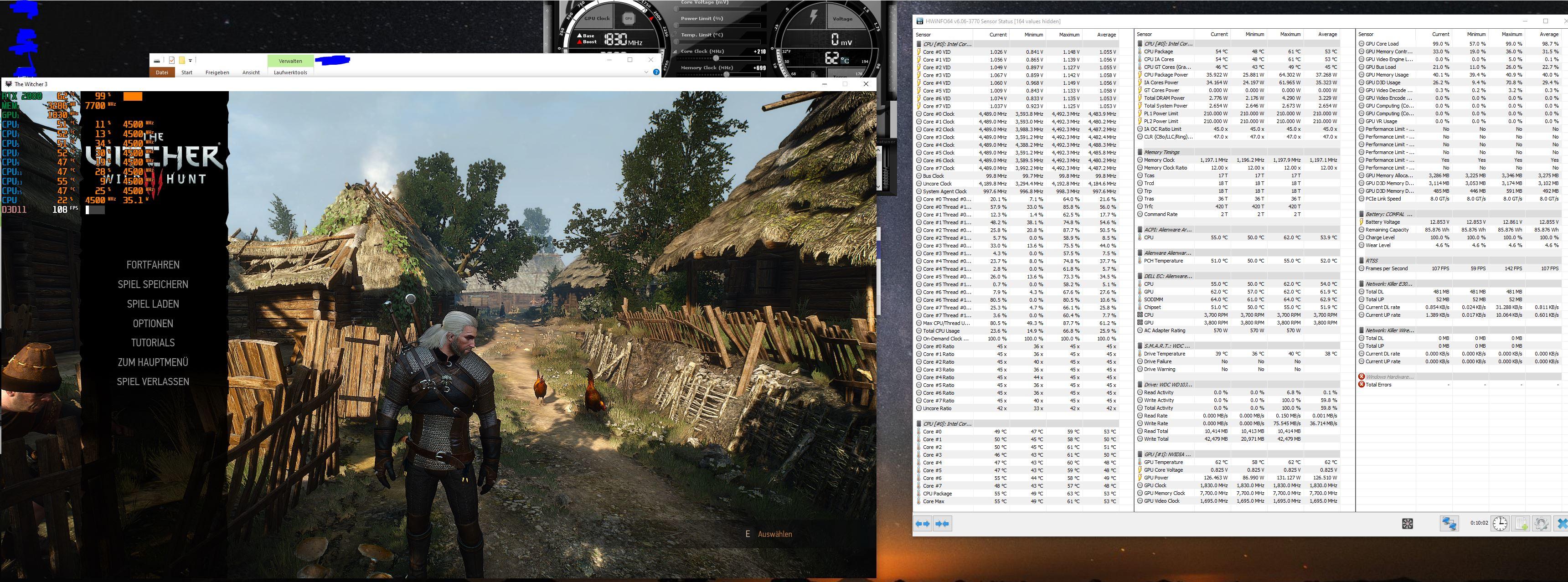Click Explorer quick-access properties checkmark icon
Screen dimensions: 1568x582
(x=172, y=60)
